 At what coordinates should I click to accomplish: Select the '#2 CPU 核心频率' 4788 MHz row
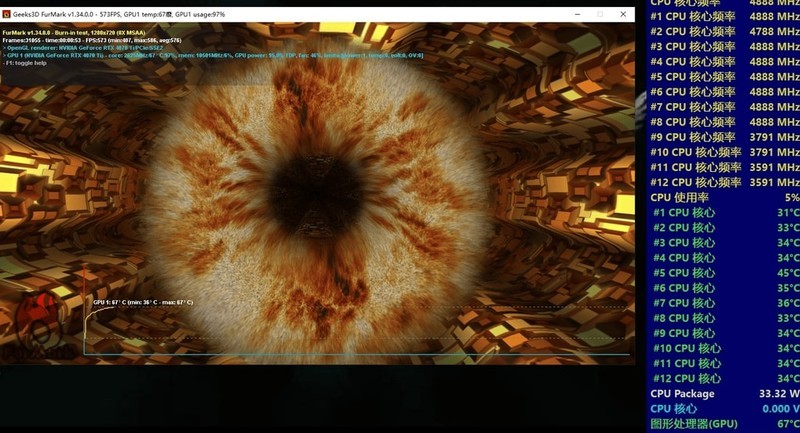pyautogui.click(x=725, y=32)
